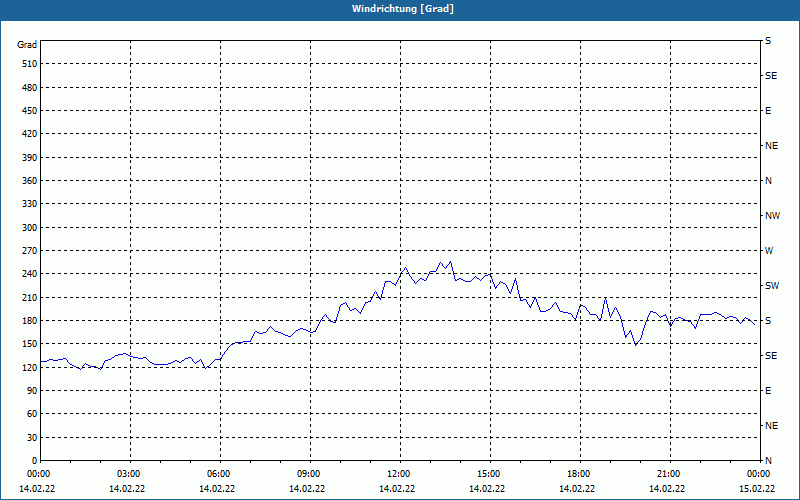
Task: Select the 90 y-axis value
Action: tap(32, 391)
